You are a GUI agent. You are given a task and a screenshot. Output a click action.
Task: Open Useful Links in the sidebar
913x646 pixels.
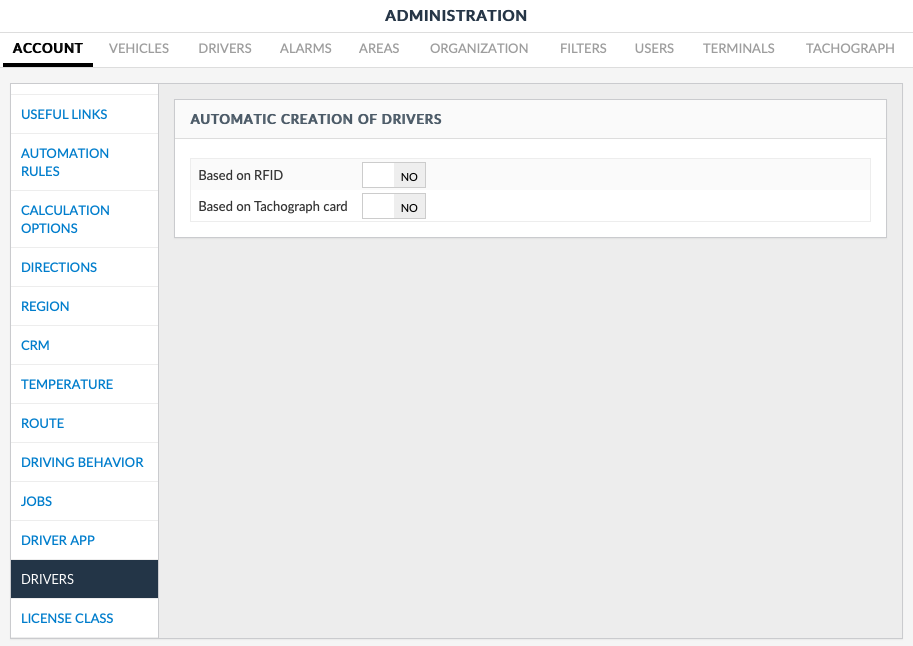(x=64, y=114)
